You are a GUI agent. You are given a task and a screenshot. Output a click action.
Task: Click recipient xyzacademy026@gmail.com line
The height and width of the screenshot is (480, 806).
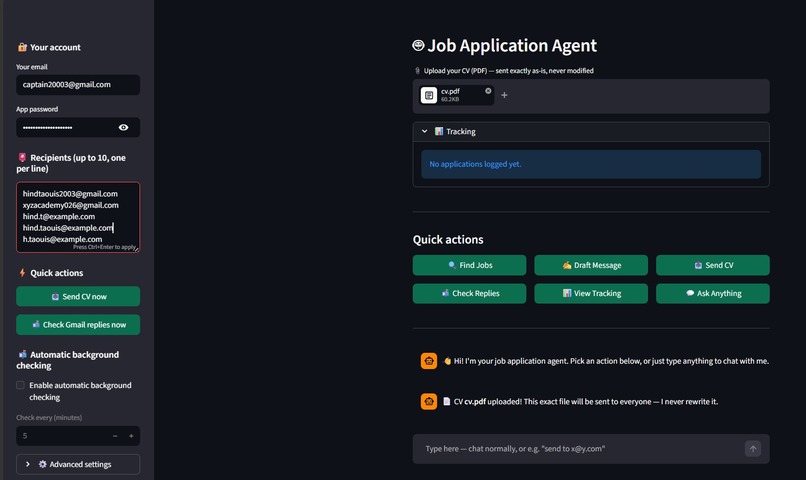click(70, 205)
